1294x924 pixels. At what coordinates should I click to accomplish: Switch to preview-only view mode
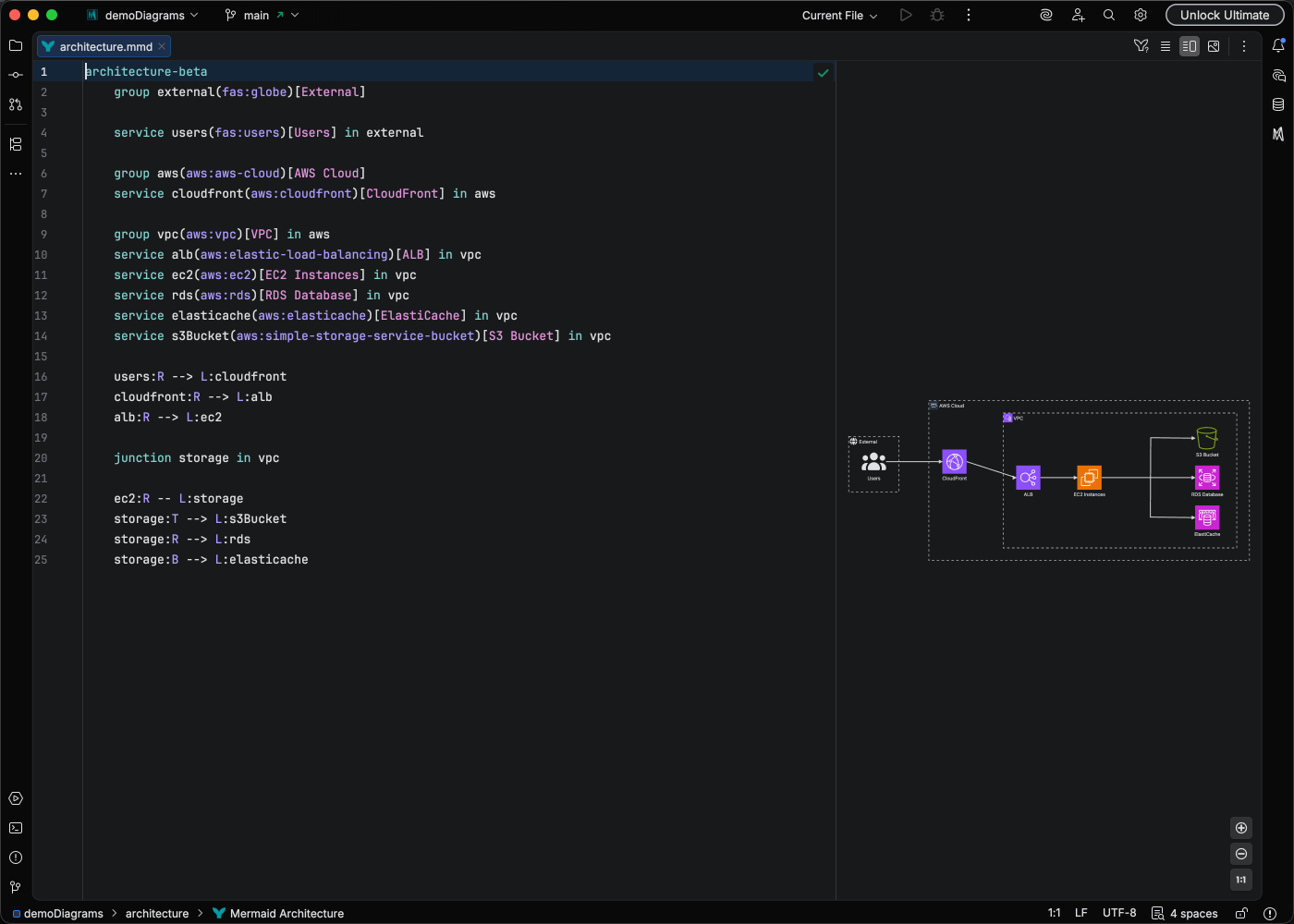[x=1214, y=46]
